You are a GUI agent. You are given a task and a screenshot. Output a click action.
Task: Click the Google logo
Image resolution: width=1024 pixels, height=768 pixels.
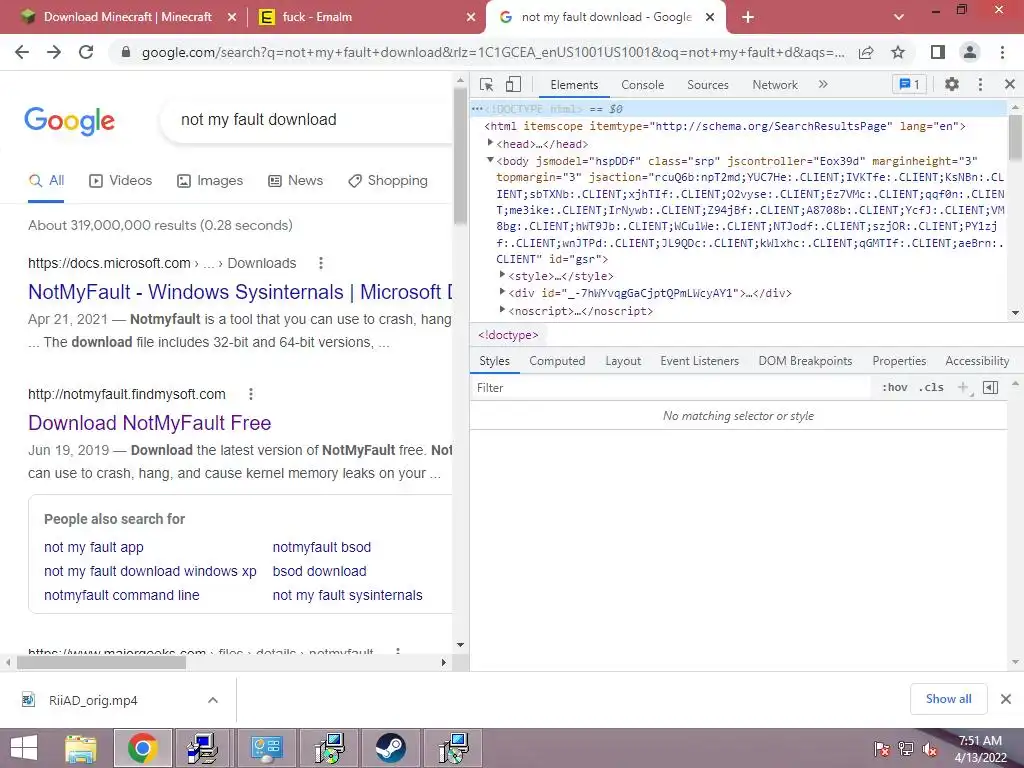coord(69,120)
